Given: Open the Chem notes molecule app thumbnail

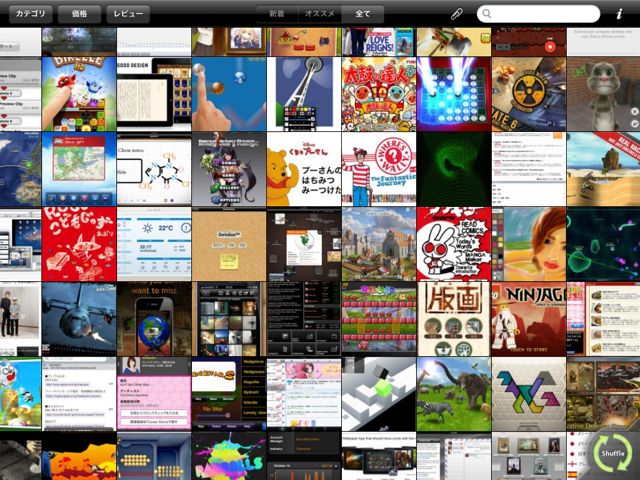Looking at the screenshot, I should (x=154, y=169).
